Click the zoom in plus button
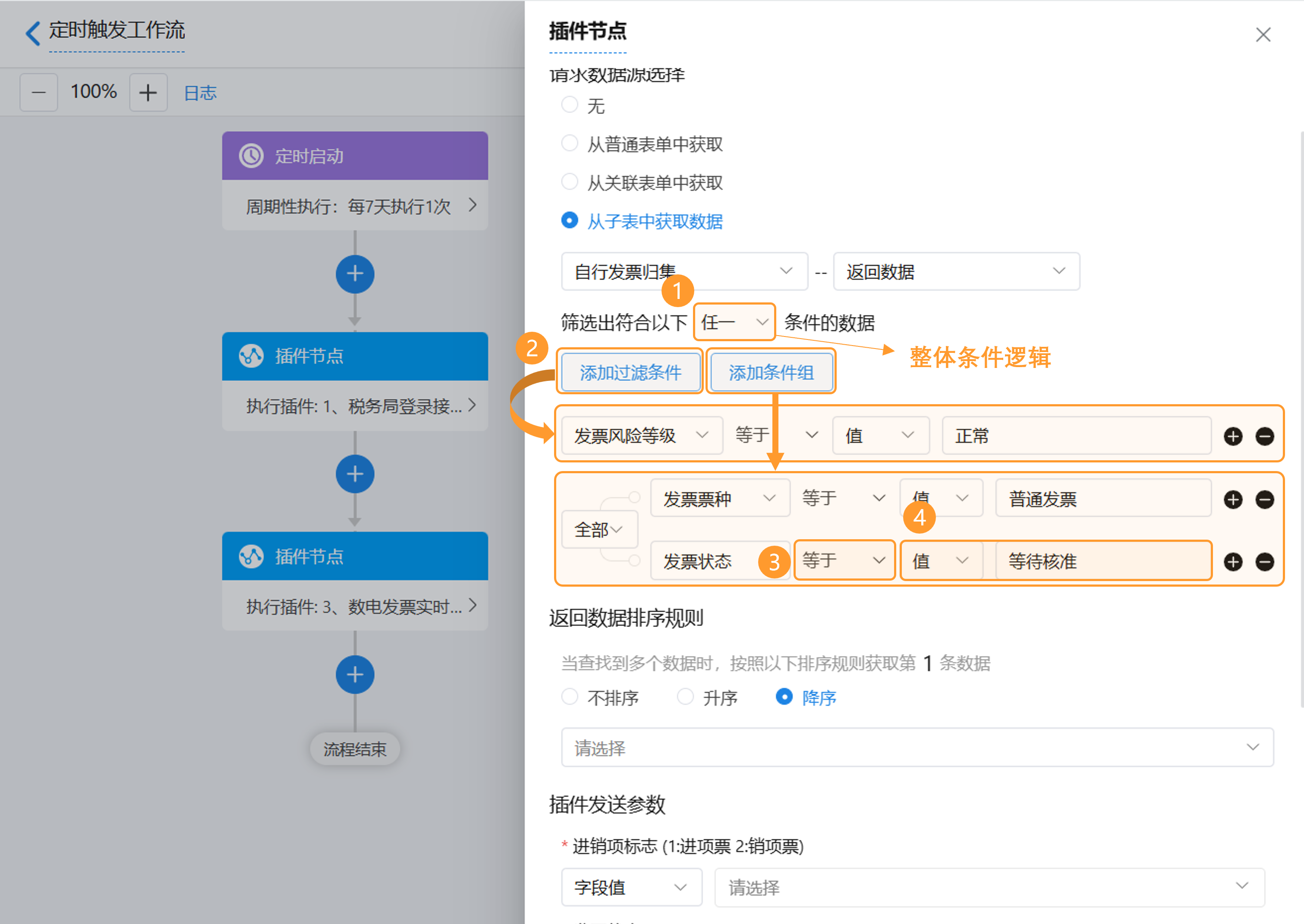The image size is (1304, 924). 148,92
